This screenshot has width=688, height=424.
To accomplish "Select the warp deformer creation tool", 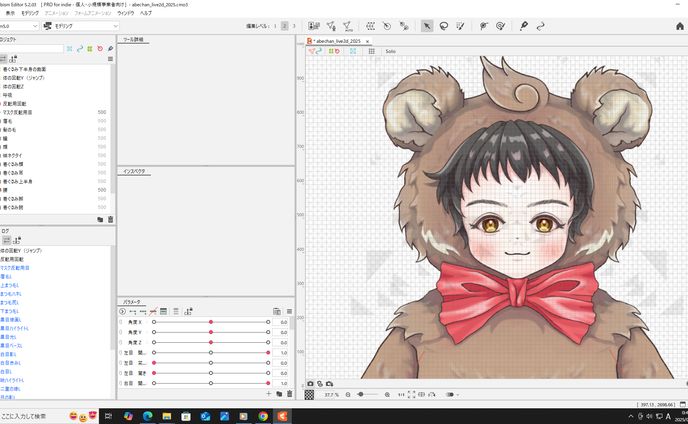I will coord(370,26).
